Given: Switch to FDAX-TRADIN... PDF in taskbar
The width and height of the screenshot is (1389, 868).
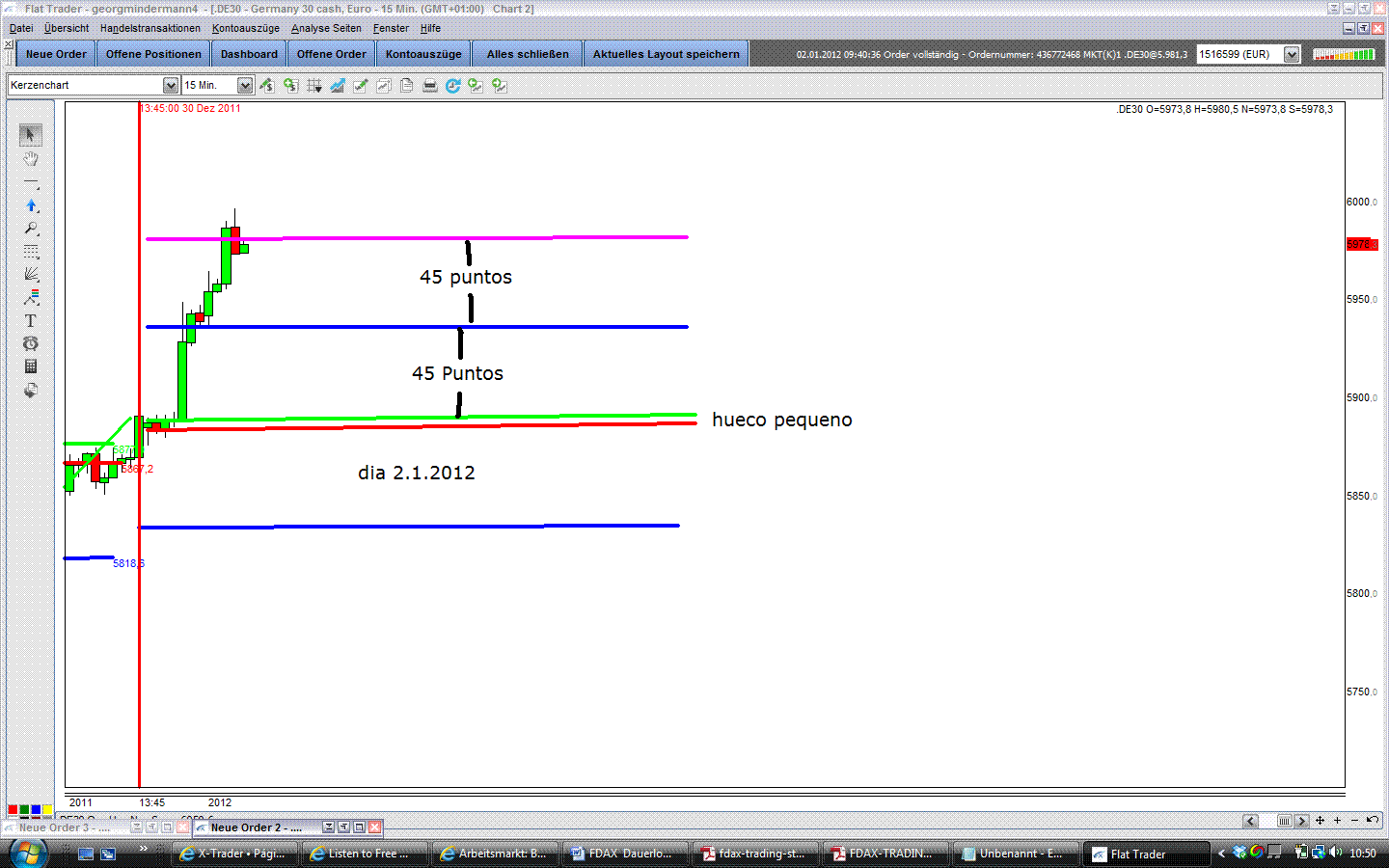Looking at the screenshot, I should [882, 854].
